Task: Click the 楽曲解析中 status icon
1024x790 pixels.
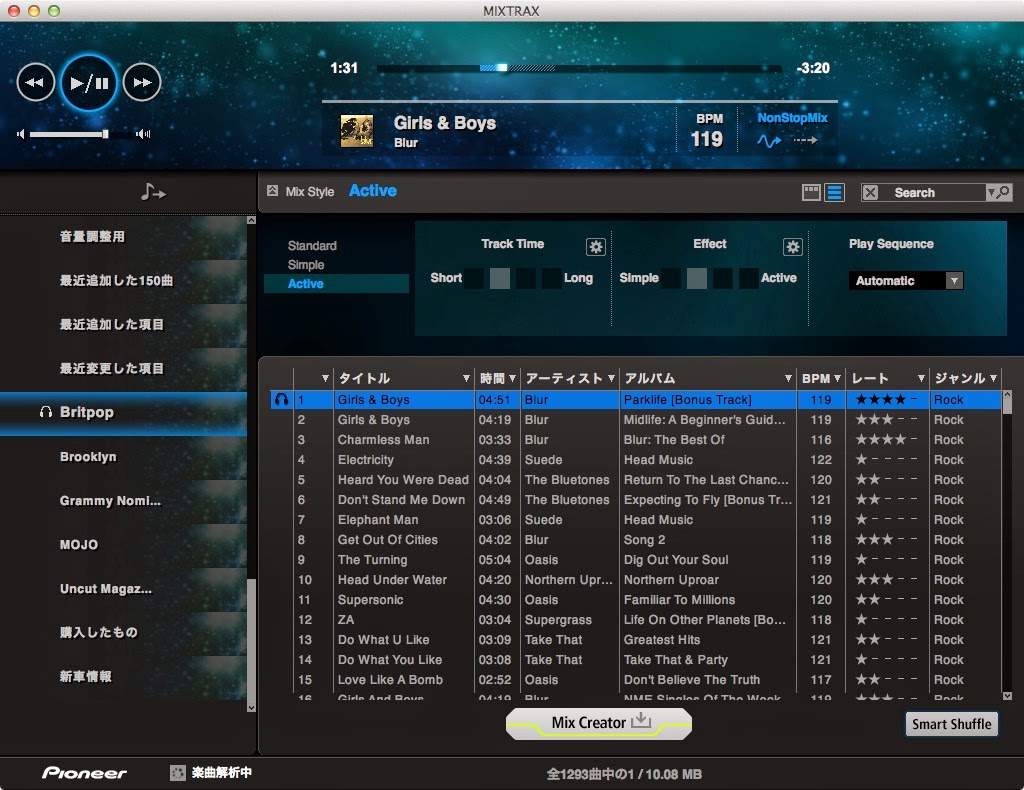Action: 178,773
